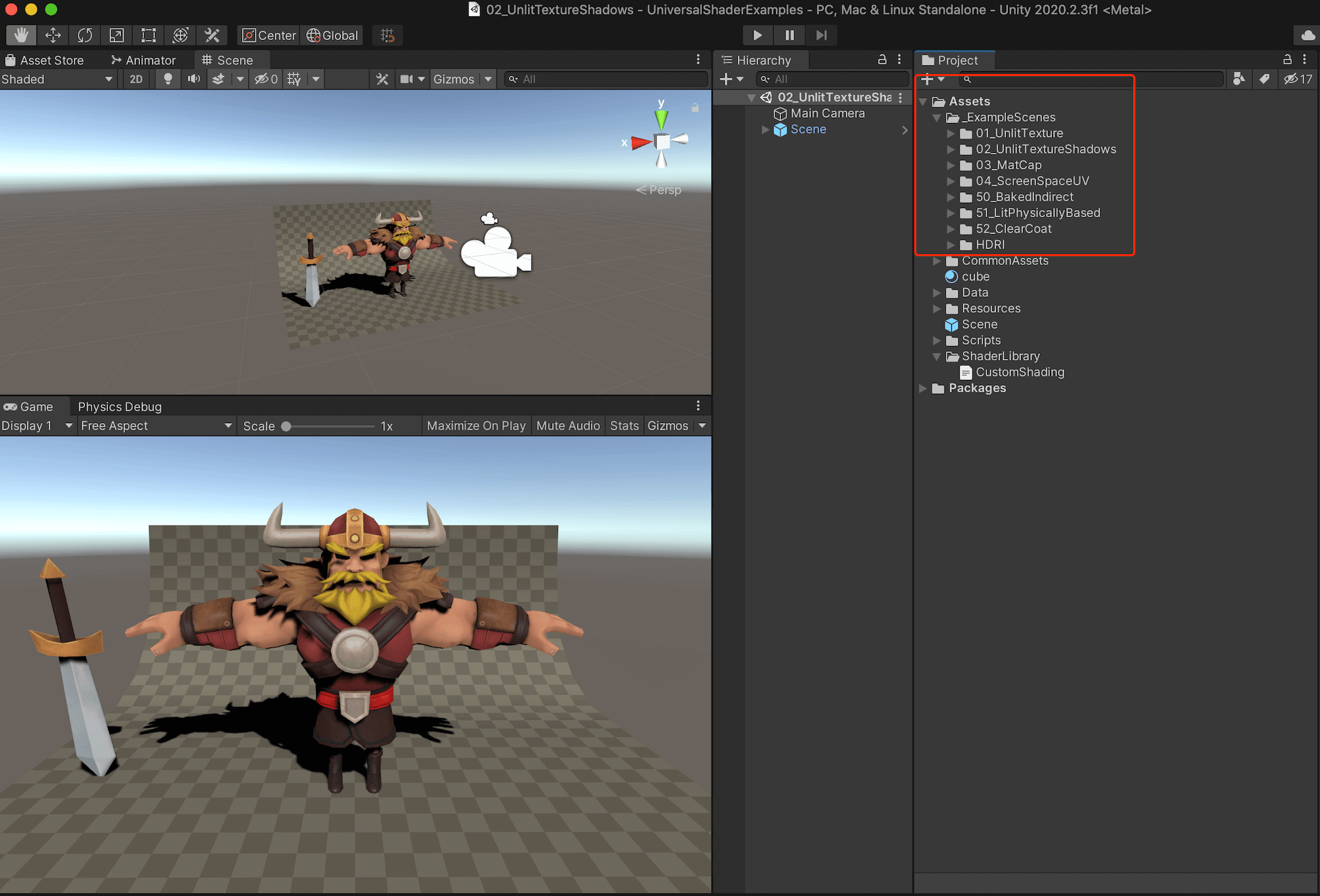Select Main Camera in Hierarchy
The height and width of the screenshot is (896, 1320).
tap(827, 114)
